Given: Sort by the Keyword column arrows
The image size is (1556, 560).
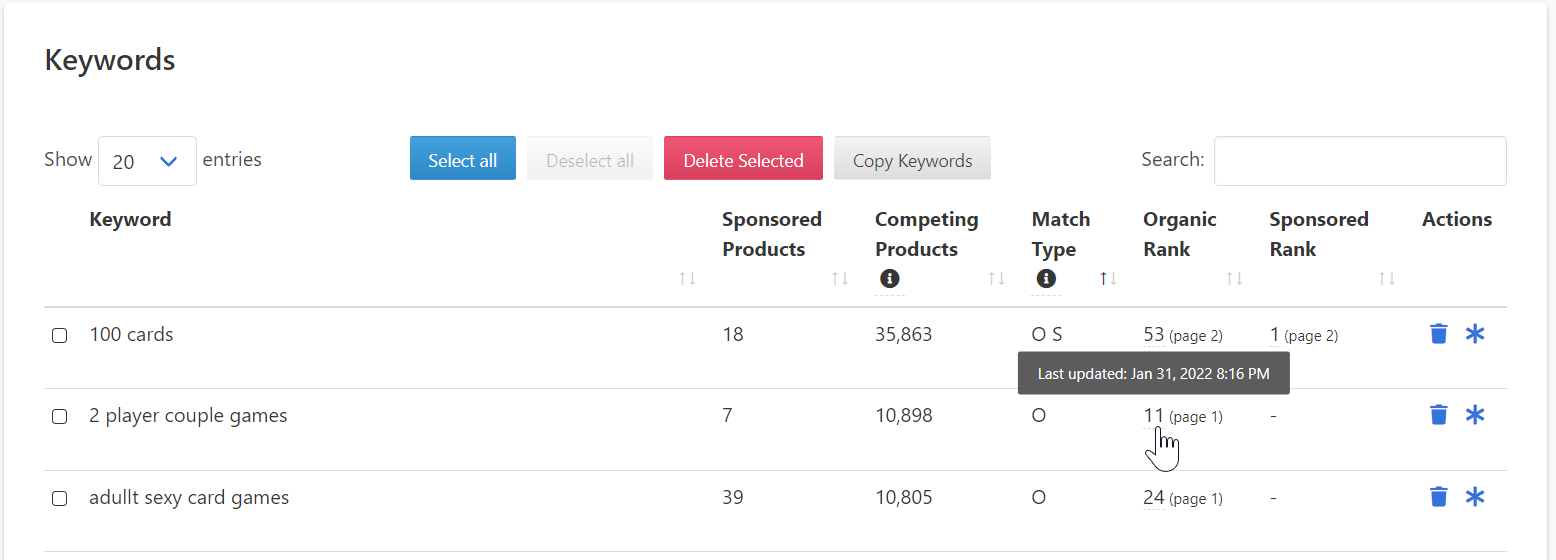Looking at the screenshot, I should click(687, 279).
